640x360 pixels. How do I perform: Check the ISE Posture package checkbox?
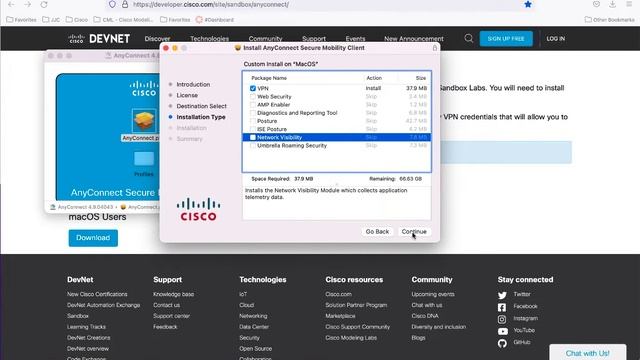253,129
